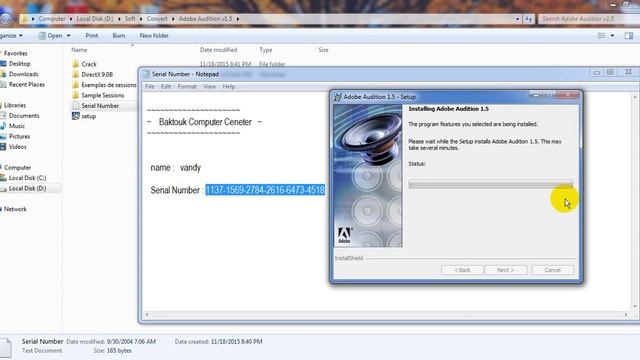Expand the Open button dropdown arrow

click(69, 36)
